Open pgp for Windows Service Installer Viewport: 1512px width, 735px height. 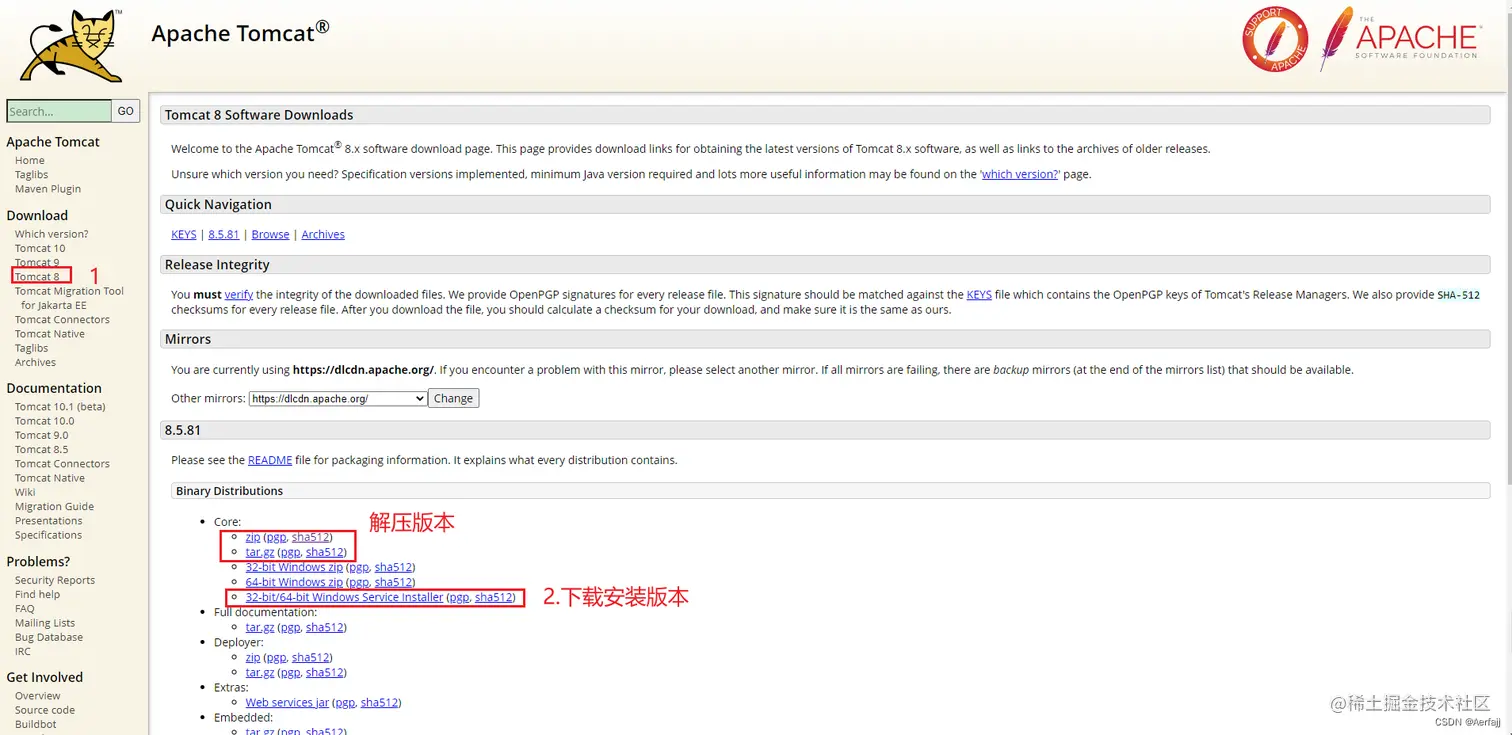(460, 597)
